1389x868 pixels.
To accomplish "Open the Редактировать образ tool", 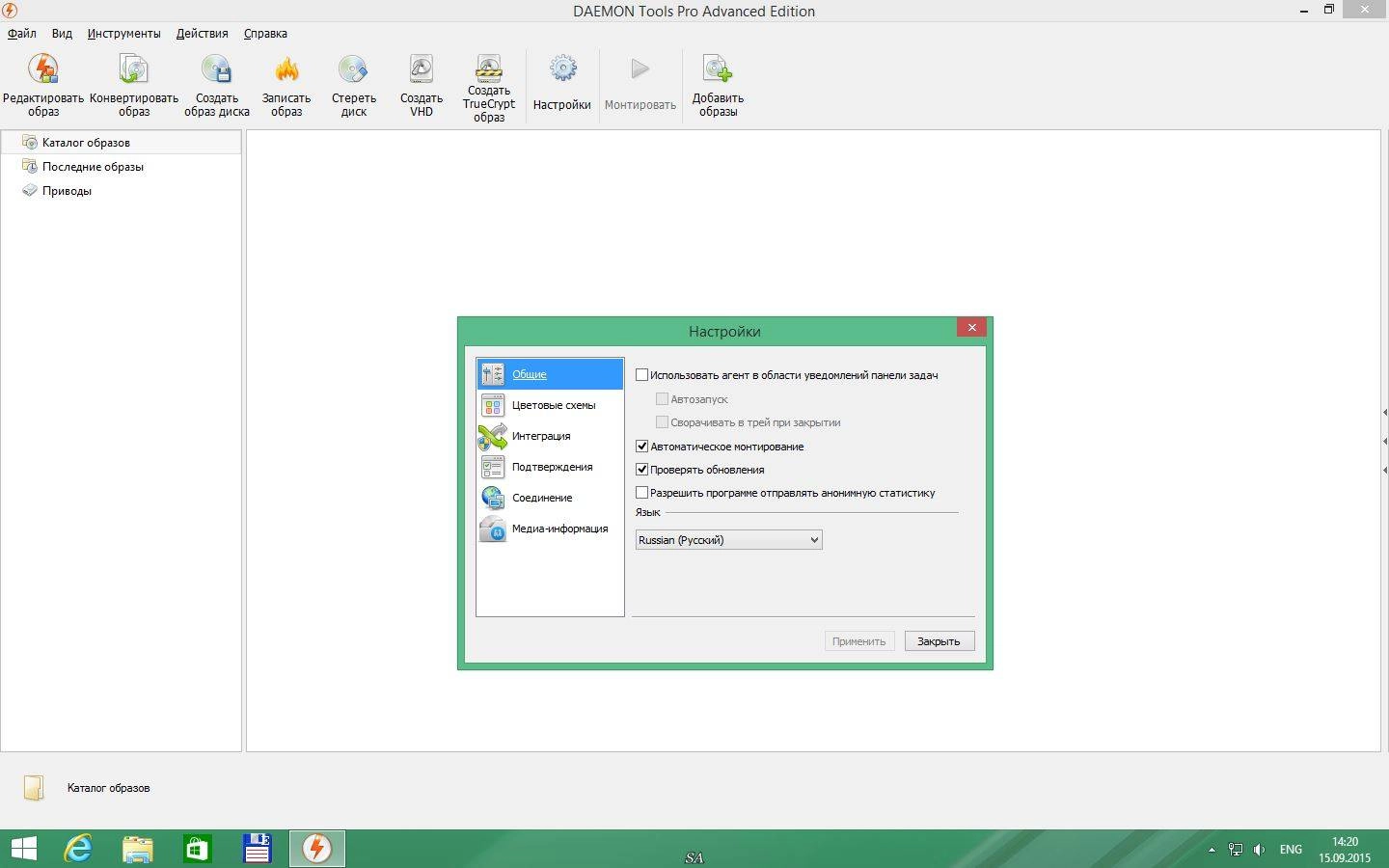I will tap(43, 85).
